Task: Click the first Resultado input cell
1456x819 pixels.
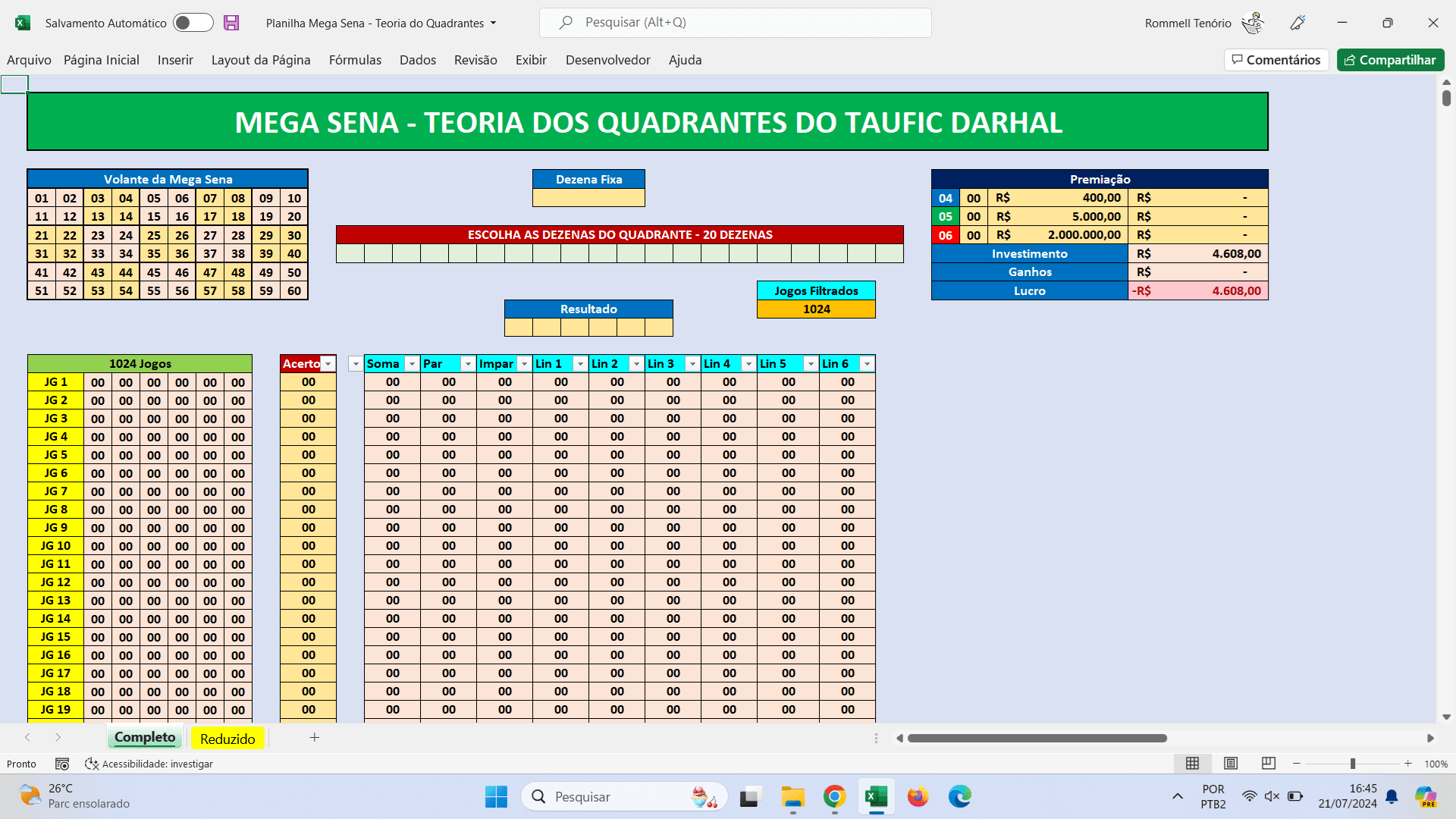Action: 519,327
